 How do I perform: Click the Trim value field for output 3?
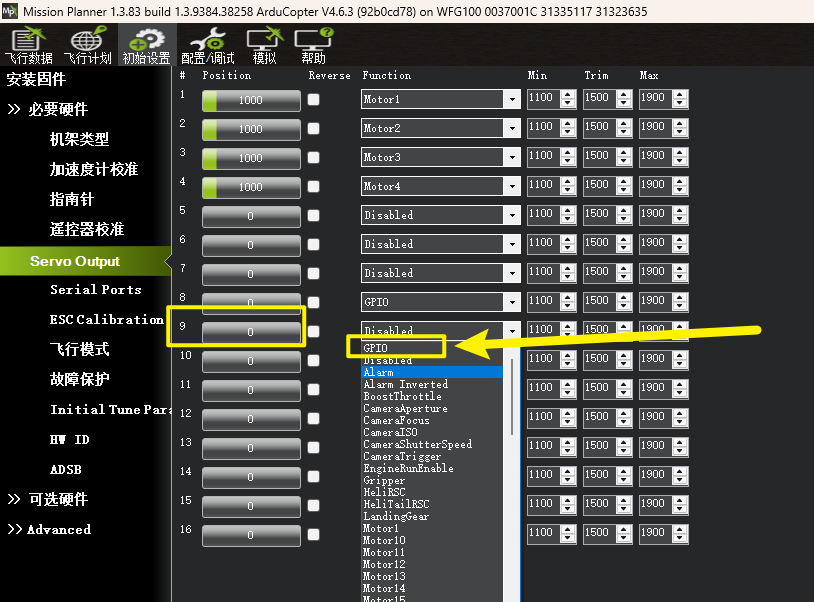(x=596, y=156)
